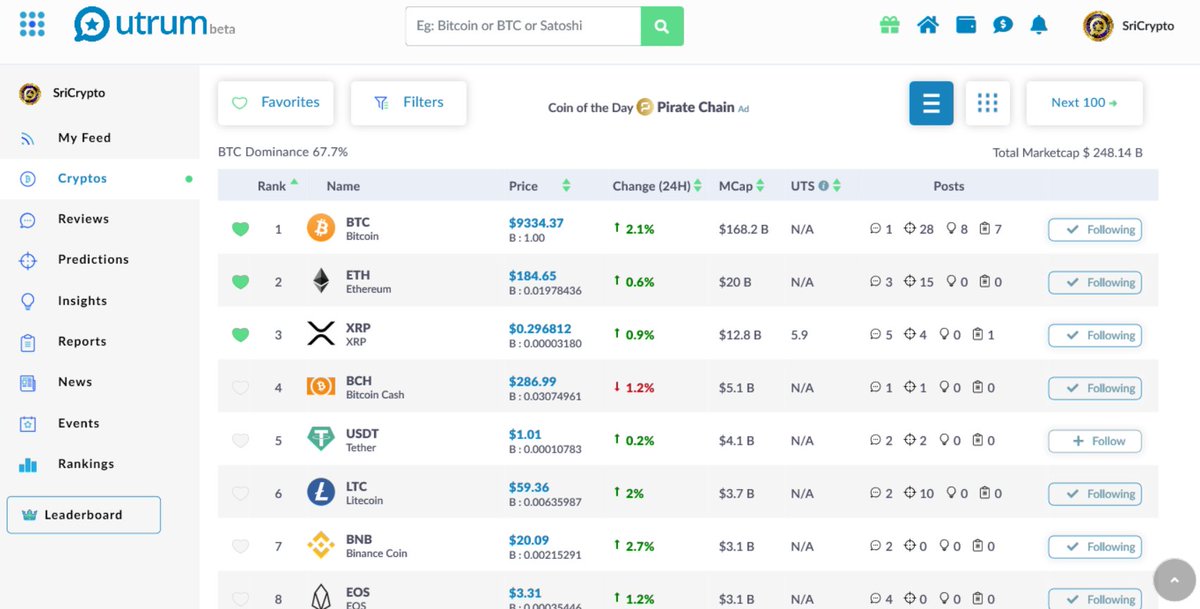Screen dimensions: 1200x609
Task: Sort by MCap column arrows
Action: point(760,185)
